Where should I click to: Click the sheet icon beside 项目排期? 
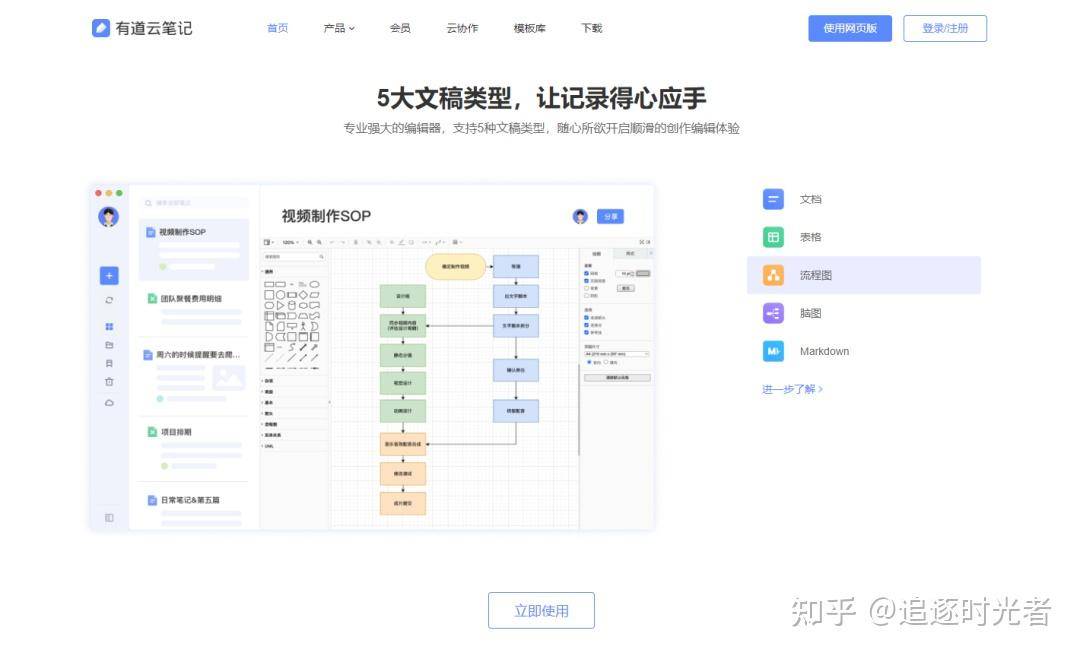pyautogui.click(x=152, y=432)
